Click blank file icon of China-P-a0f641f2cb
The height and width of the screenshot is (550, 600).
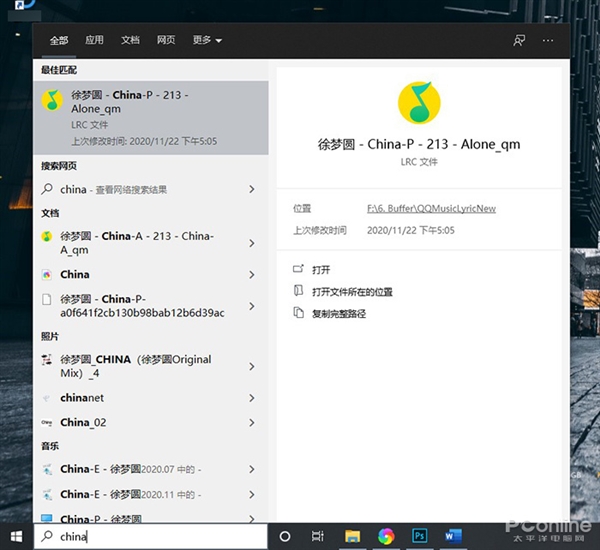(47, 299)
